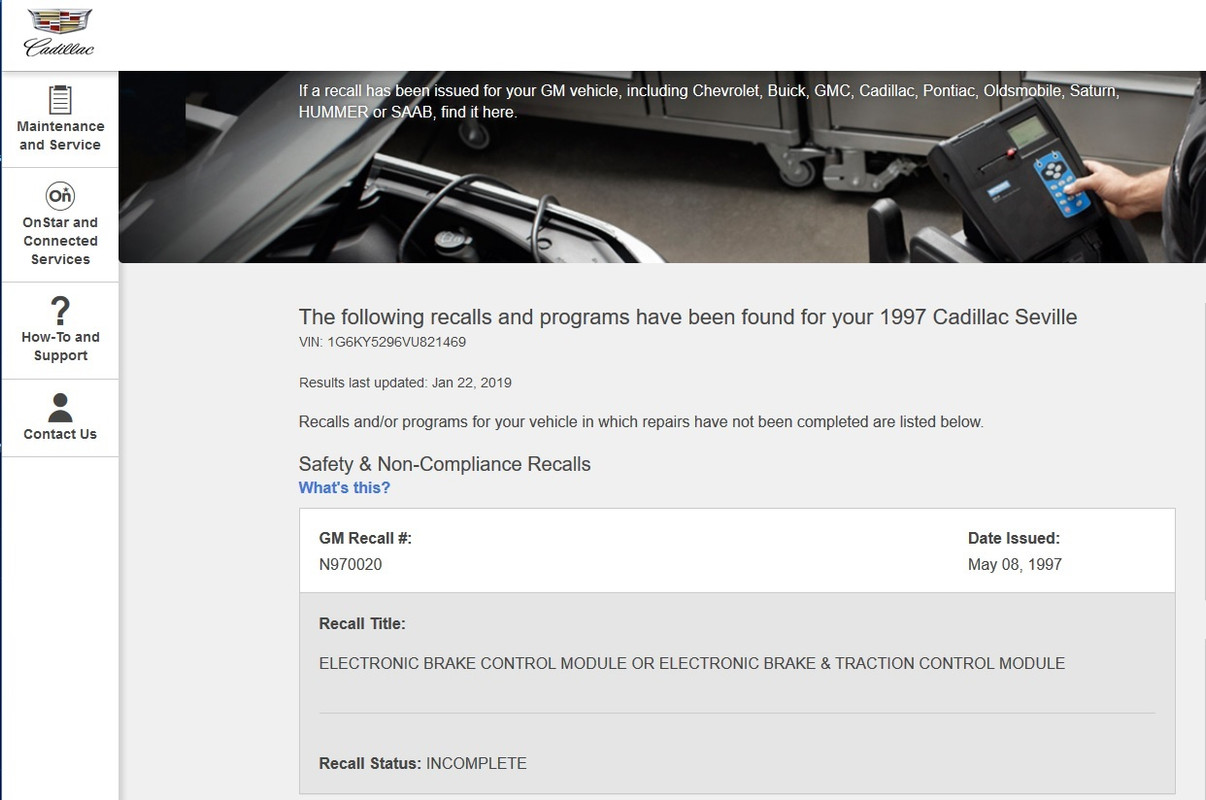Click Electronic Brake Control Module recall title
This screenshot has width=1206, height=800.
tap(692, 663)
